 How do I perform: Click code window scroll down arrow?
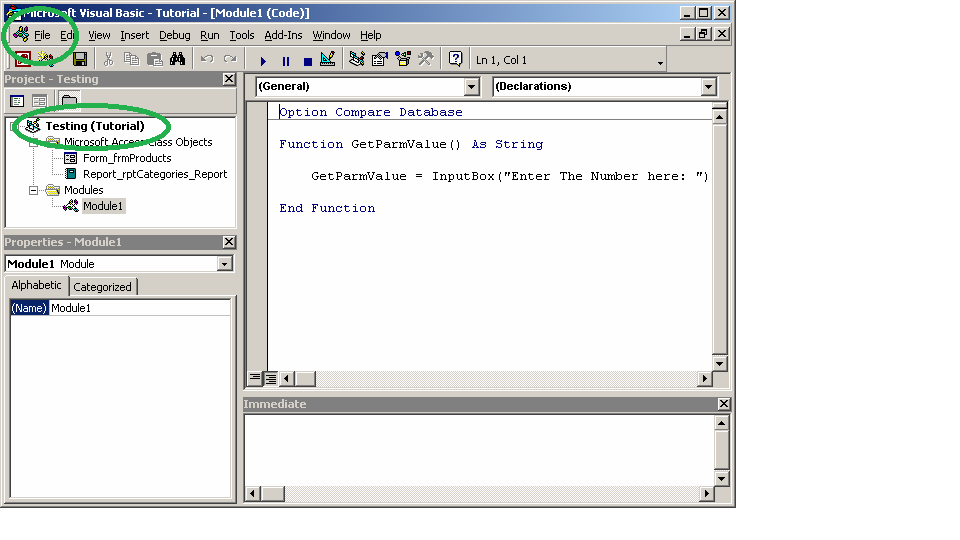pos(719,363)
